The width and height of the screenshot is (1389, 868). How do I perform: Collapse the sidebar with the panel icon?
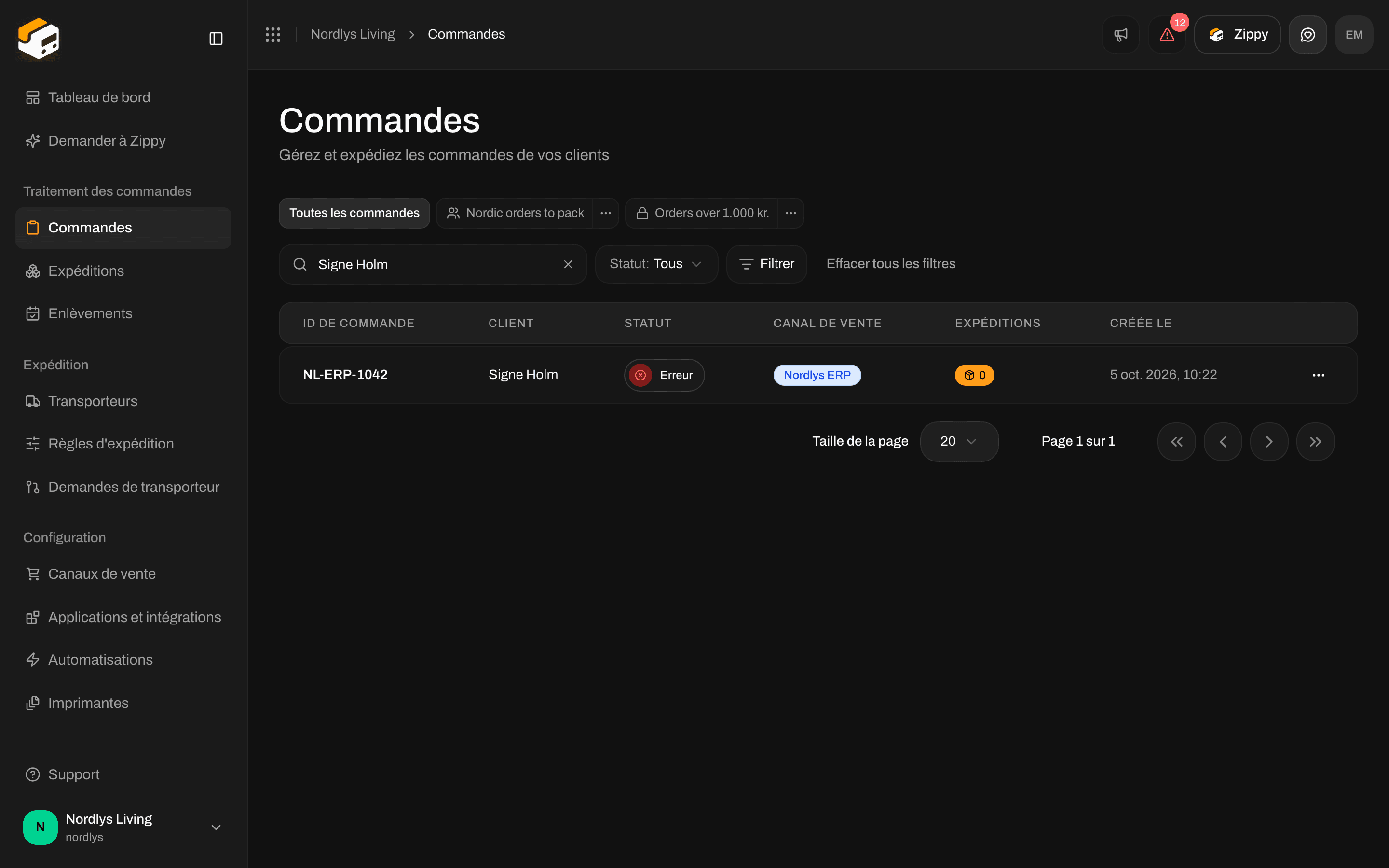[216, 39]
